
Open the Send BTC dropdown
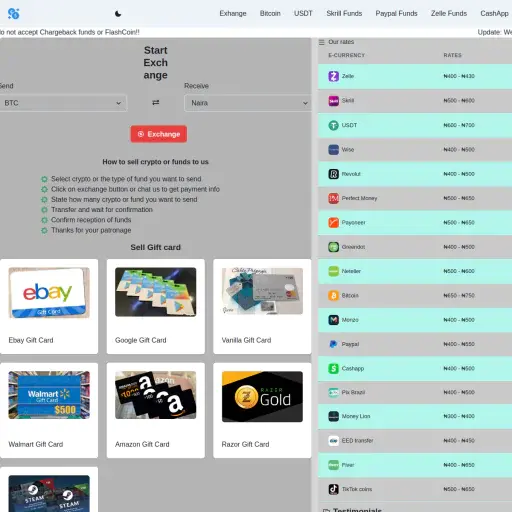pyautogui.click(x=63, y=103)
